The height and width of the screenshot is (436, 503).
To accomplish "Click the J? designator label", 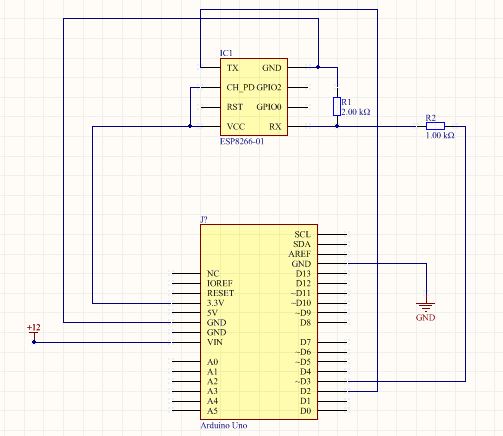I will pyautogui.click(x=204, y=220).
